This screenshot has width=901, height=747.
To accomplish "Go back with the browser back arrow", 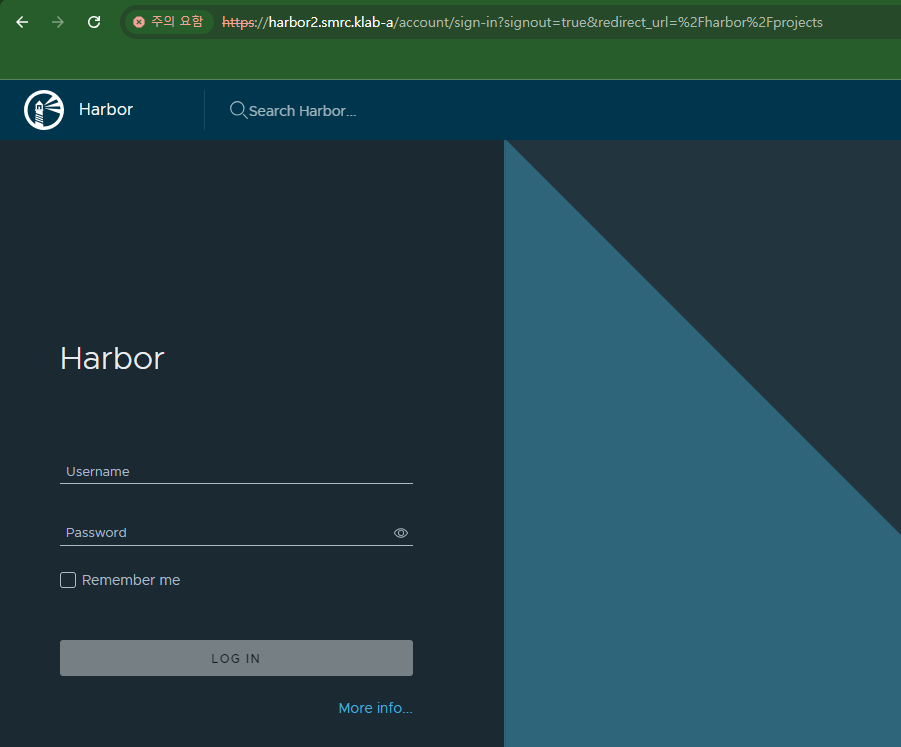I will [22, 22].
